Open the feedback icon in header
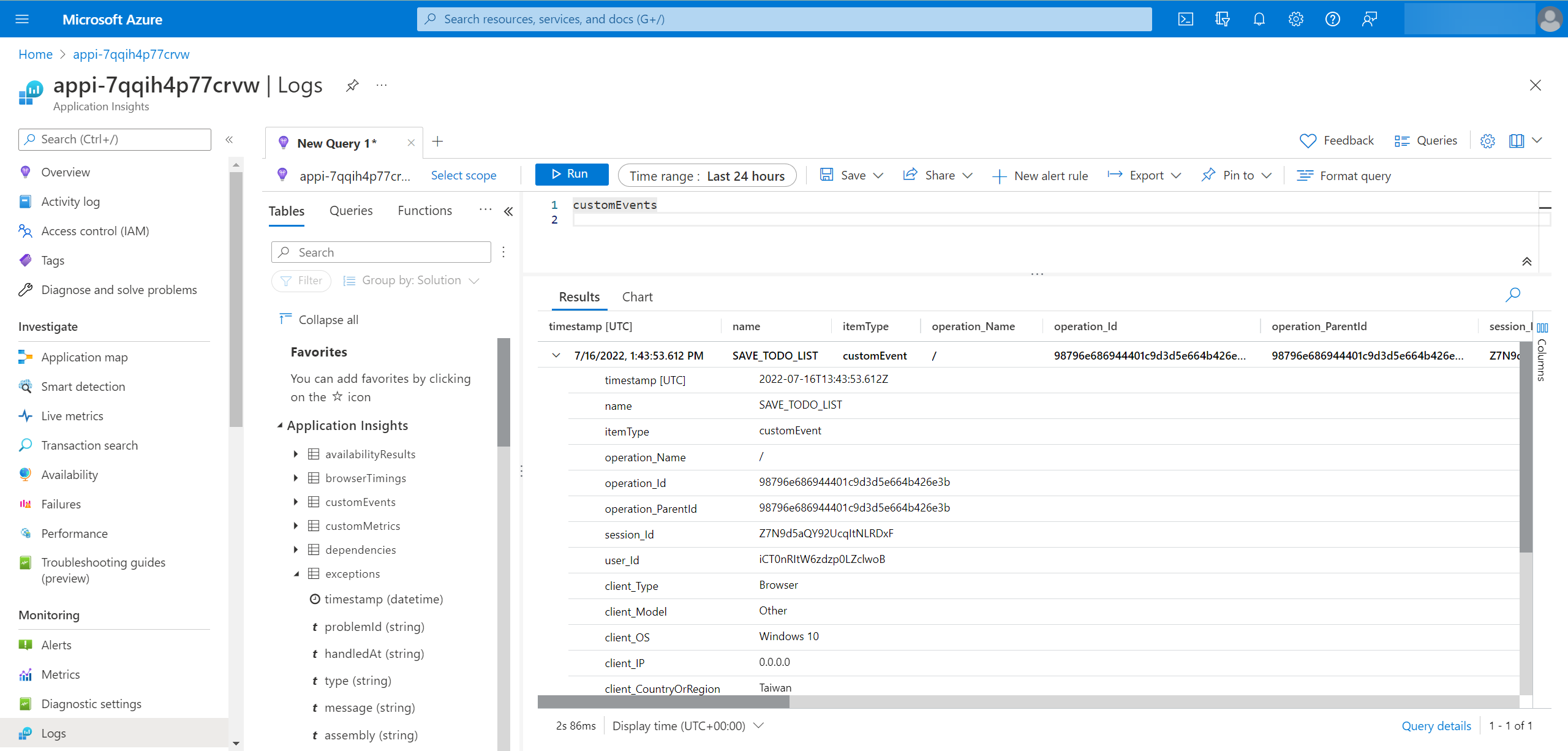Screen dimensions: 1568x751 [x=1370, y=19]
